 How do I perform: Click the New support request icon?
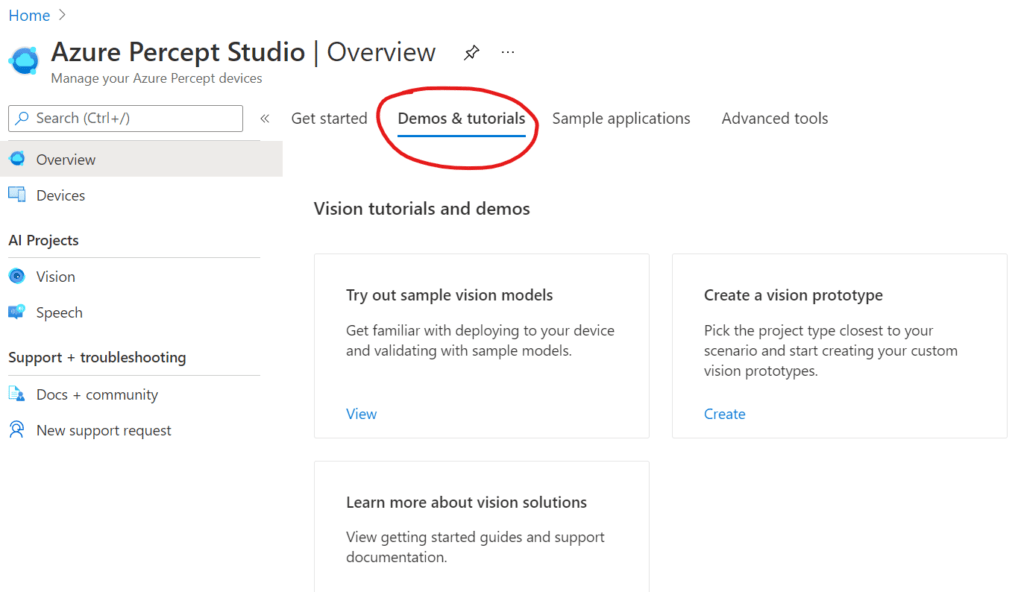[x=16, y=429]
